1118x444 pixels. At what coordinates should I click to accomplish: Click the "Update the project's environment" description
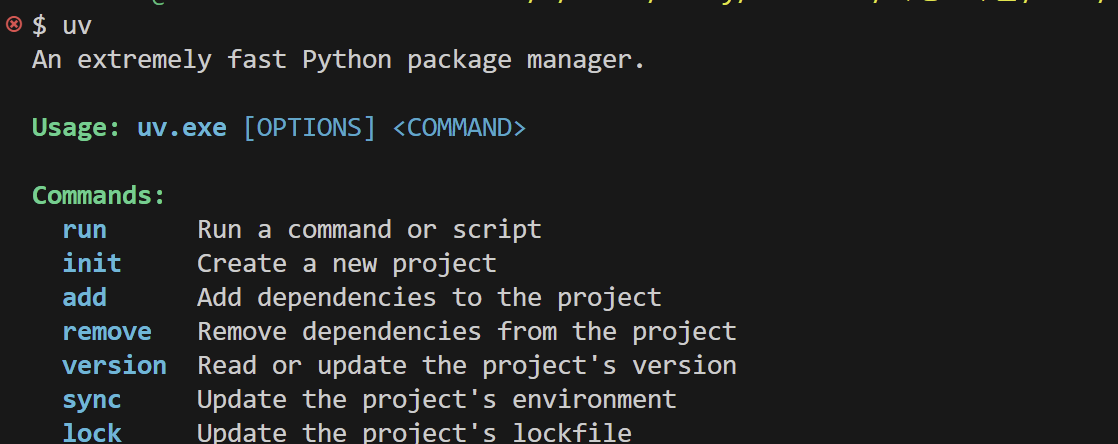click(436, 399)
